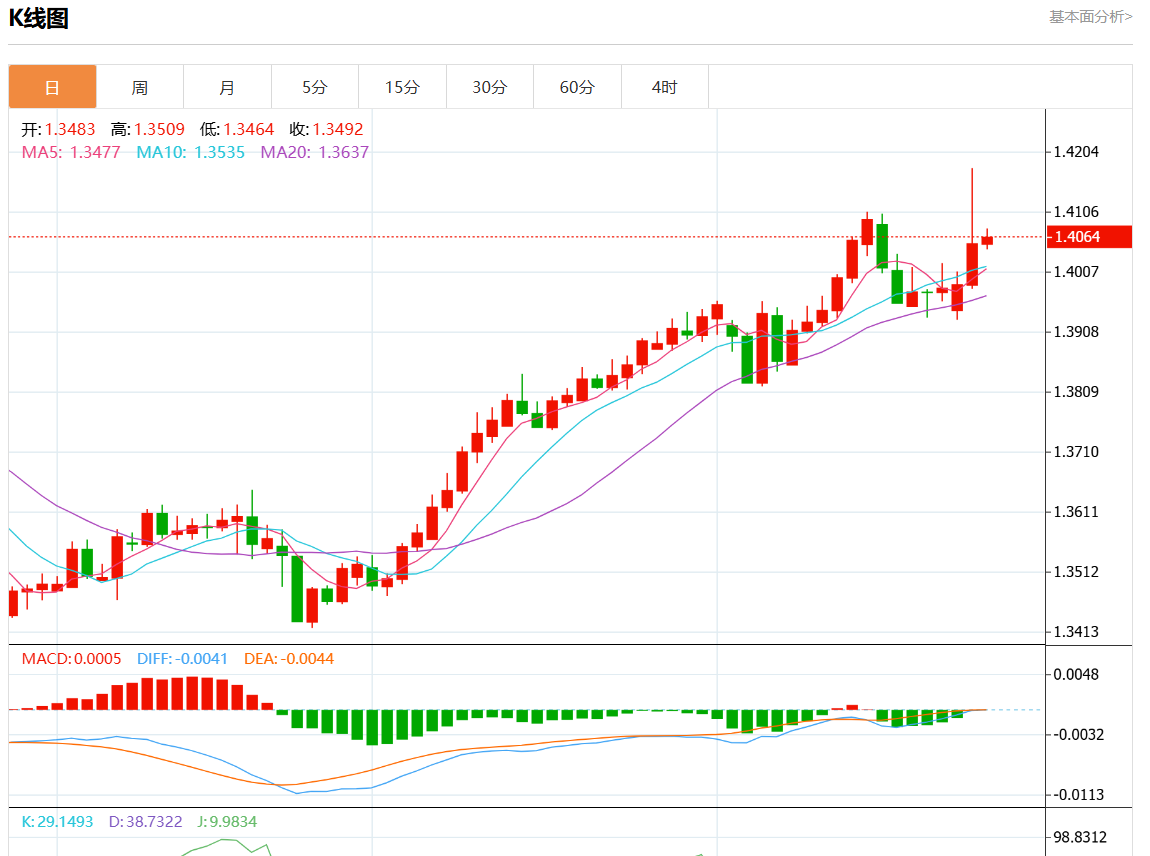Click the -0.0032 MACD axis label
Image resolution: width=1150 pixels, height=856 pixels.
coord(1078,735)
